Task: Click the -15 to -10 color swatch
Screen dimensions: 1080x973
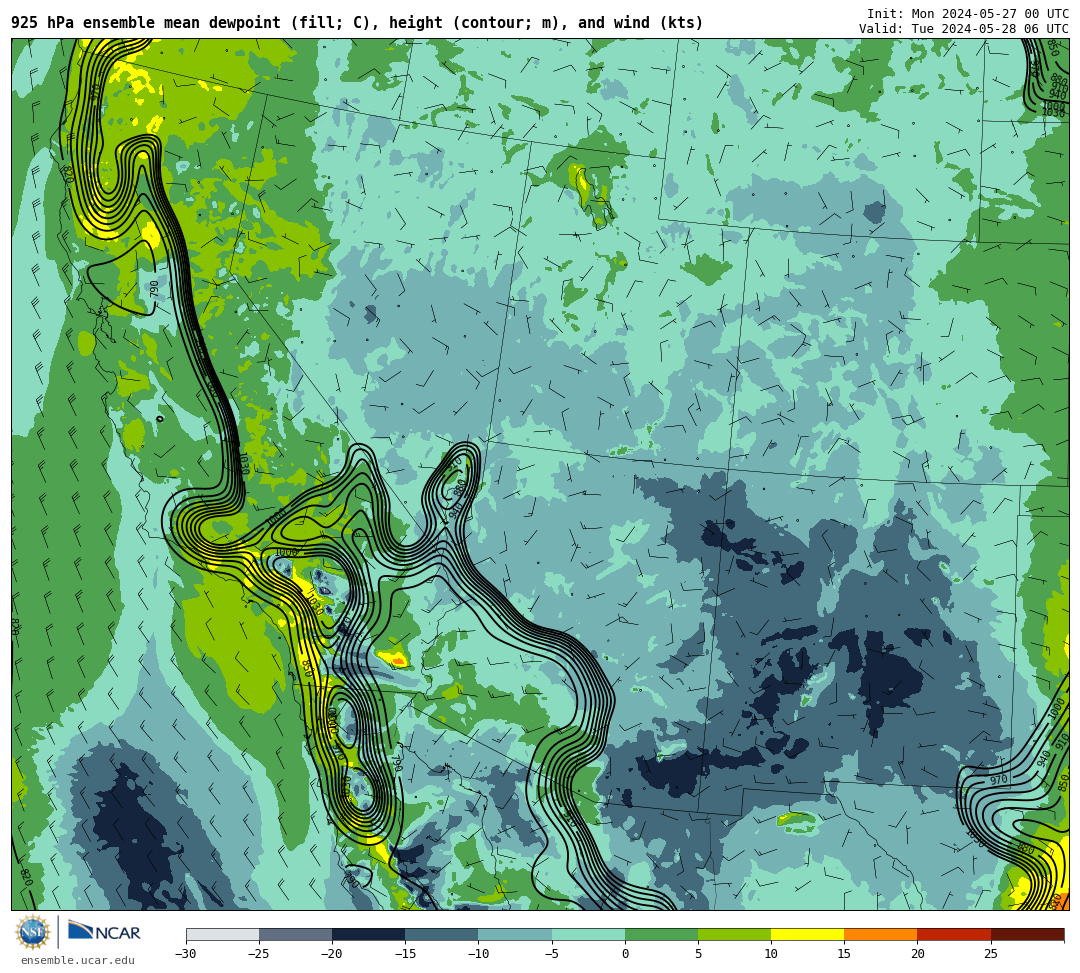Action: (x=442, y=935)
